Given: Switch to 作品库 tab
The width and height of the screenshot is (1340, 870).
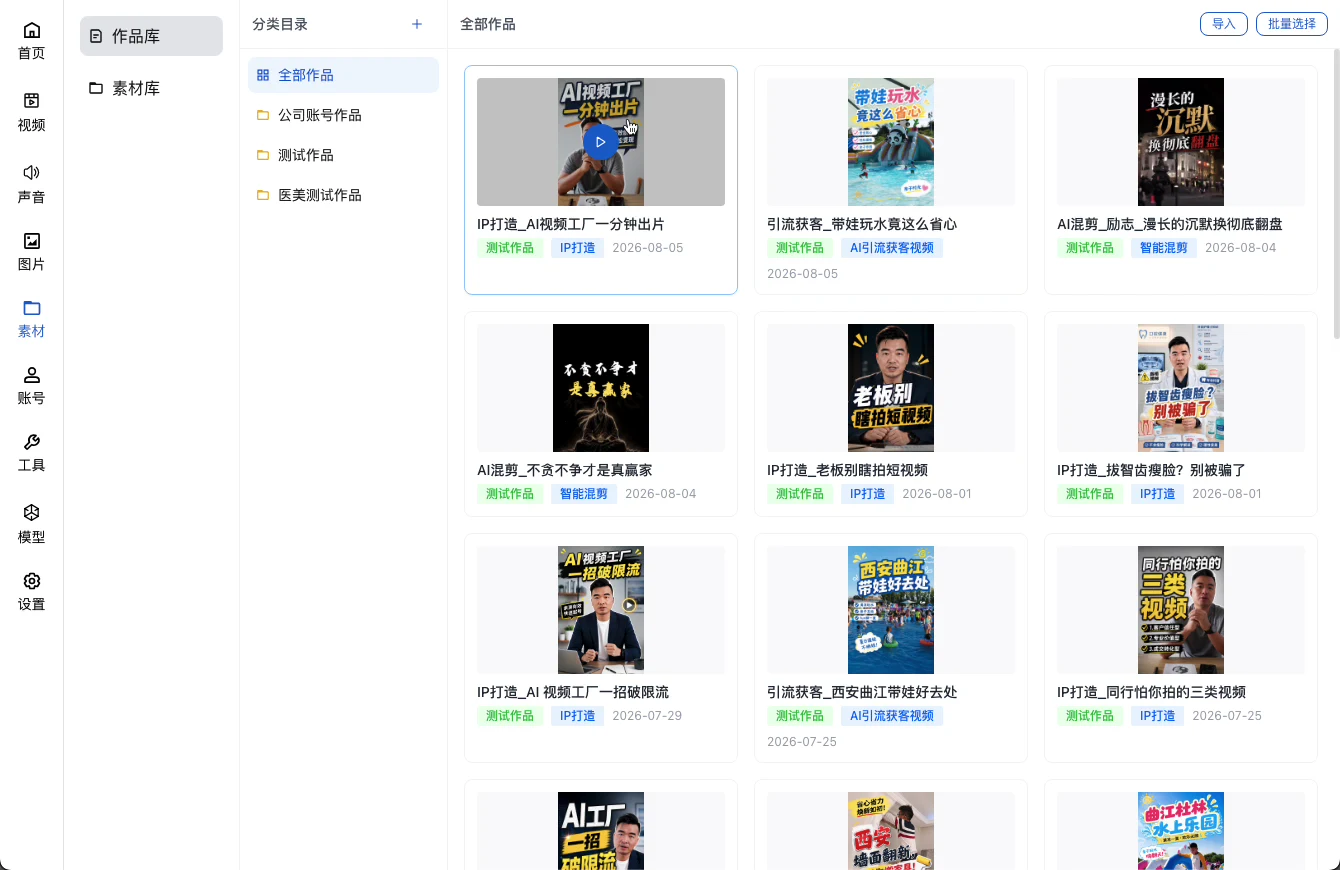Looking at the screenshot, I should 151,36.
